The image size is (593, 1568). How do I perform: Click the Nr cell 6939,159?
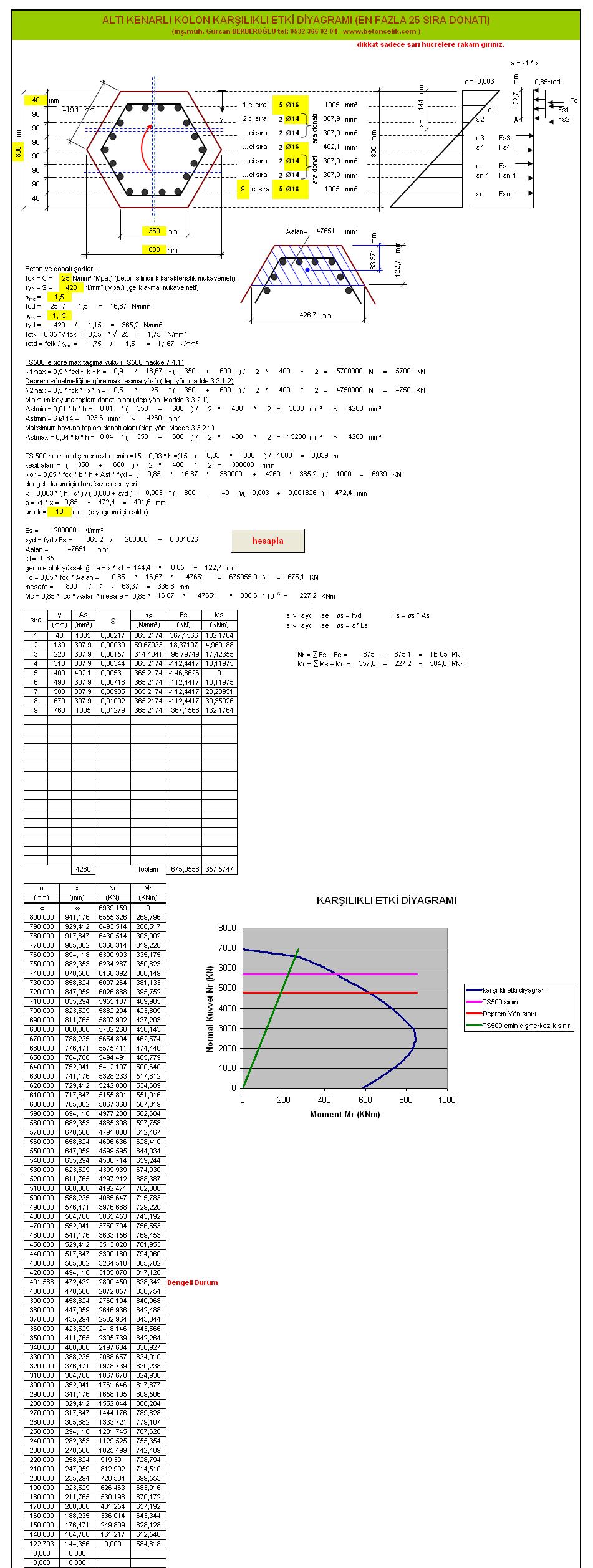[112, 908]
